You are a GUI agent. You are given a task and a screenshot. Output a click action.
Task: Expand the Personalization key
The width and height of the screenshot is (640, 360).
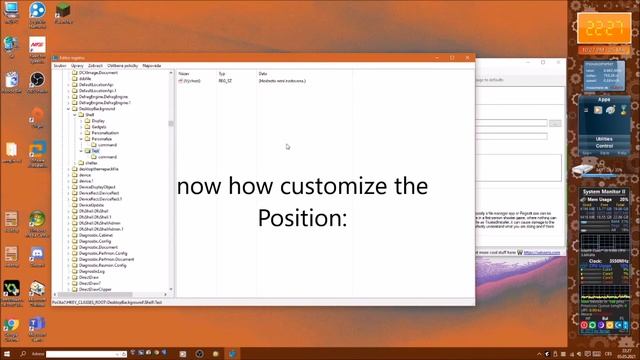(x=81, y=133)
